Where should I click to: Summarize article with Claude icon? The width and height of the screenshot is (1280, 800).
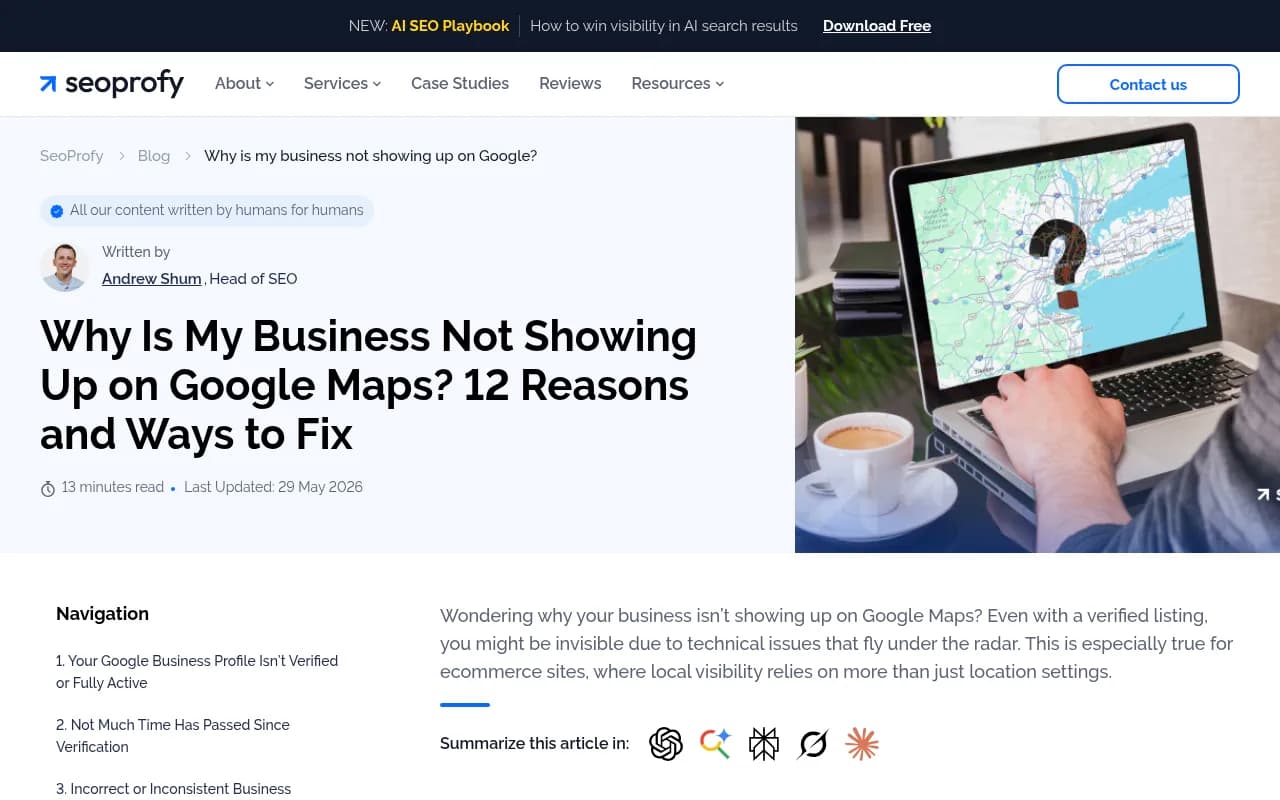pos(862,744)
